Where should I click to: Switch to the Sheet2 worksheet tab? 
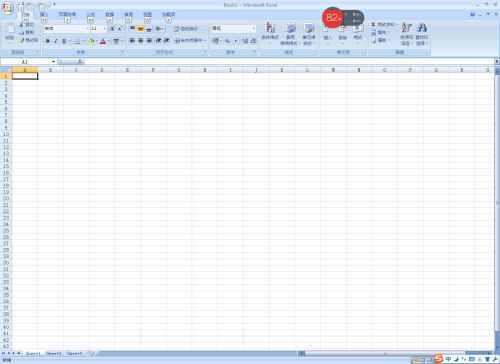[x=54, y=353]
